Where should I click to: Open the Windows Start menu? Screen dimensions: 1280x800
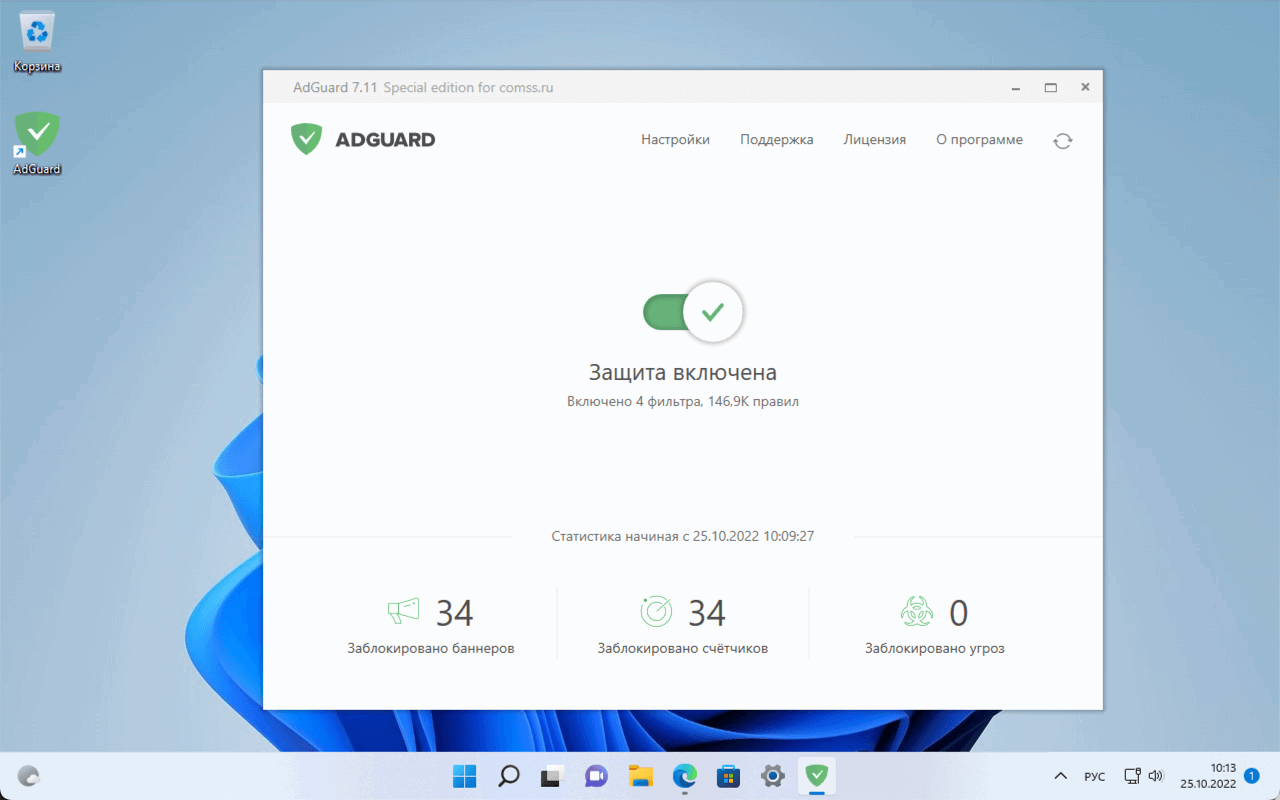tap(465, 775)
